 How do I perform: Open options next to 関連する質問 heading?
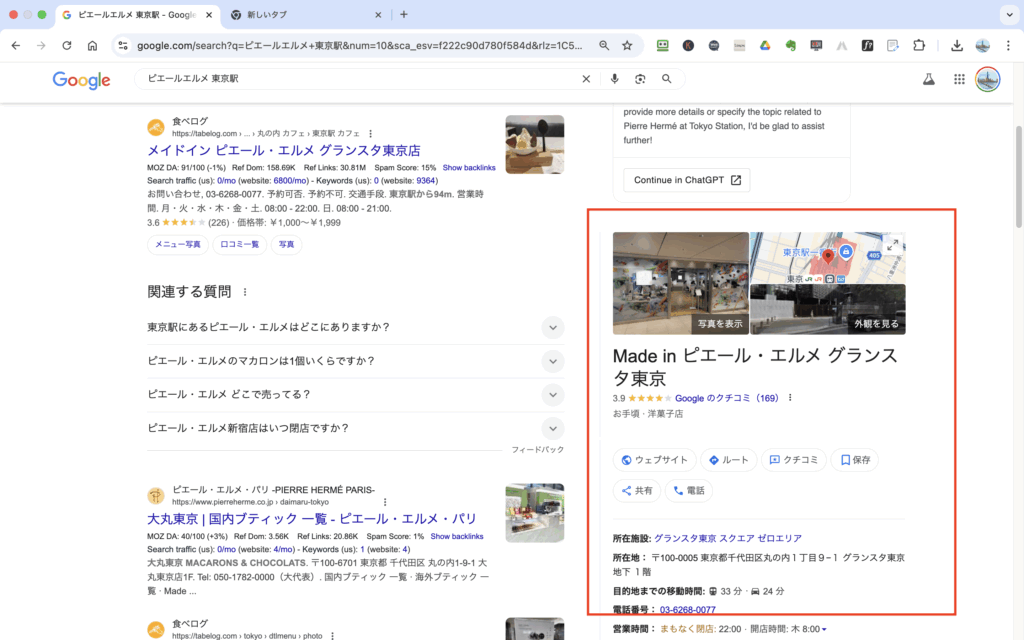(245, 292)
